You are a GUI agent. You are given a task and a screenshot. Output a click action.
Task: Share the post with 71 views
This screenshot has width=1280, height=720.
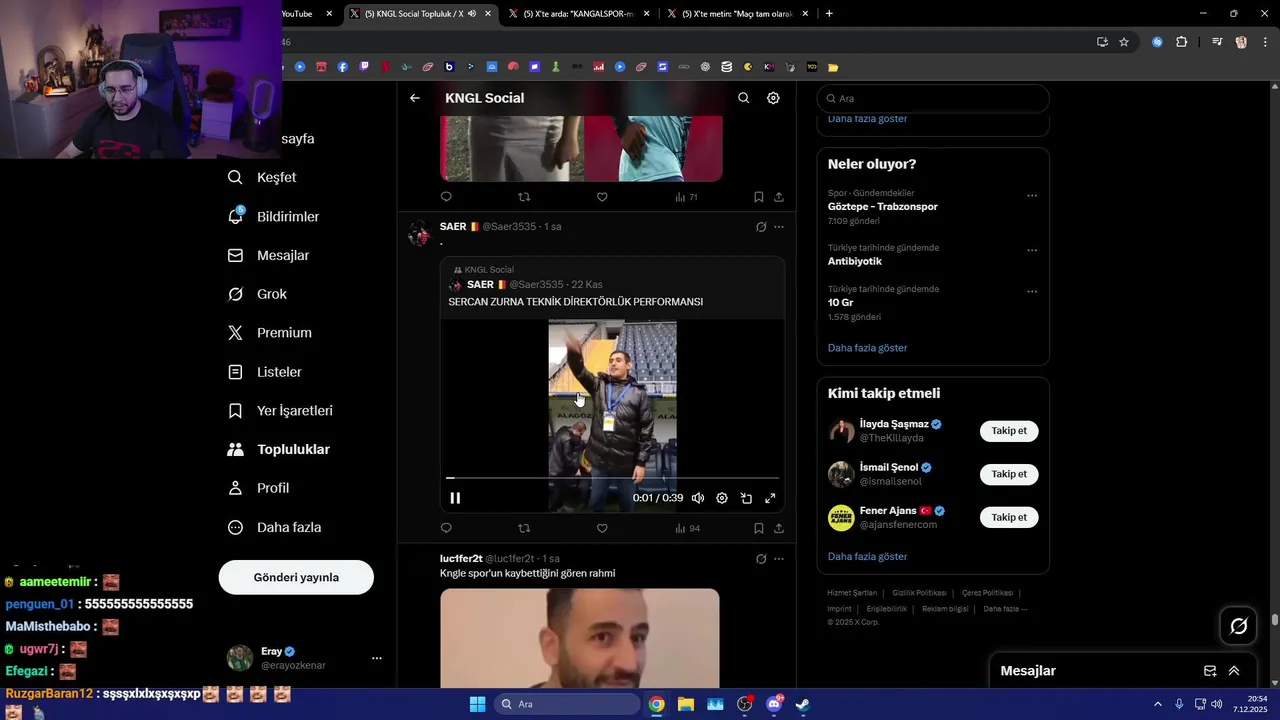click(x=779, y=197)
